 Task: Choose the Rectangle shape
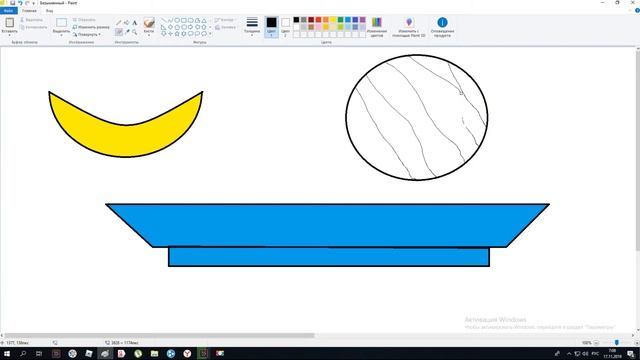184,20
